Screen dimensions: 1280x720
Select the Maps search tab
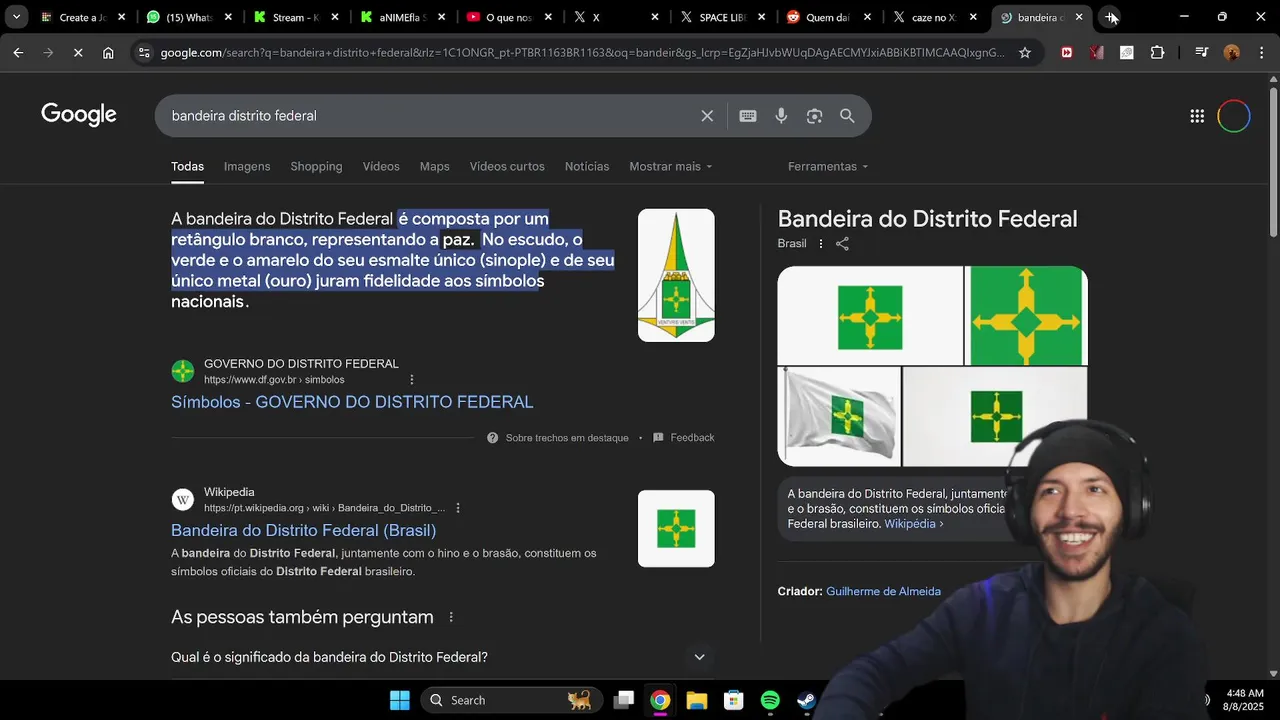tap(434, 166)
